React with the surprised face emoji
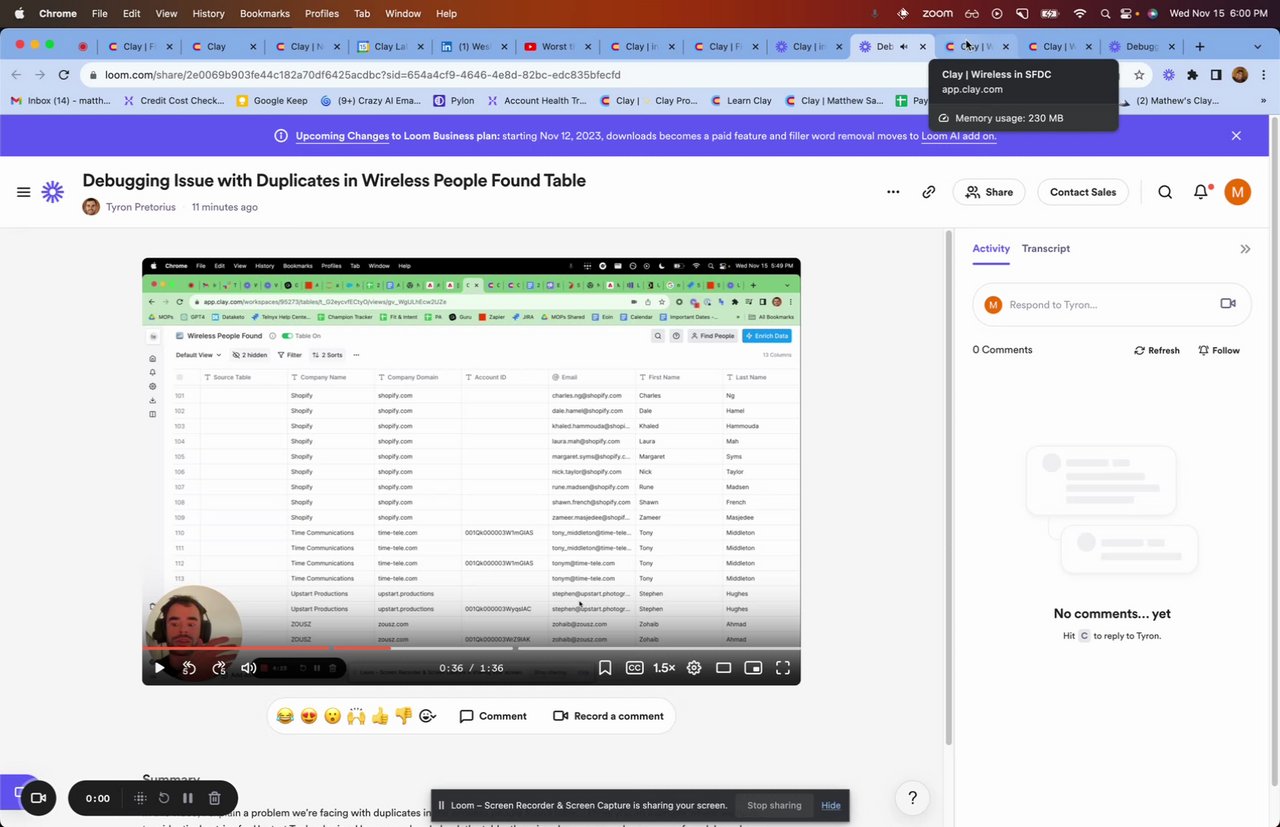Screen dimensions: 1280x827 click(332, 716)
